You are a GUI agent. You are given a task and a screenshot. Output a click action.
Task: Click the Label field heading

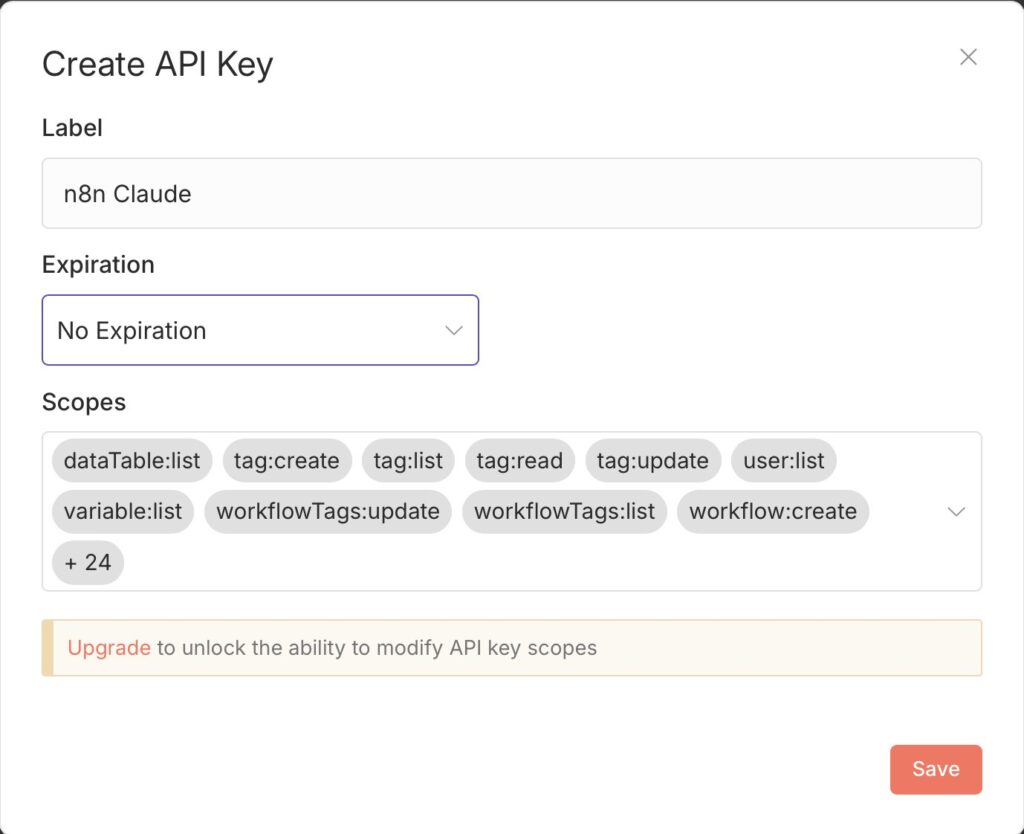tap(72, 127)
